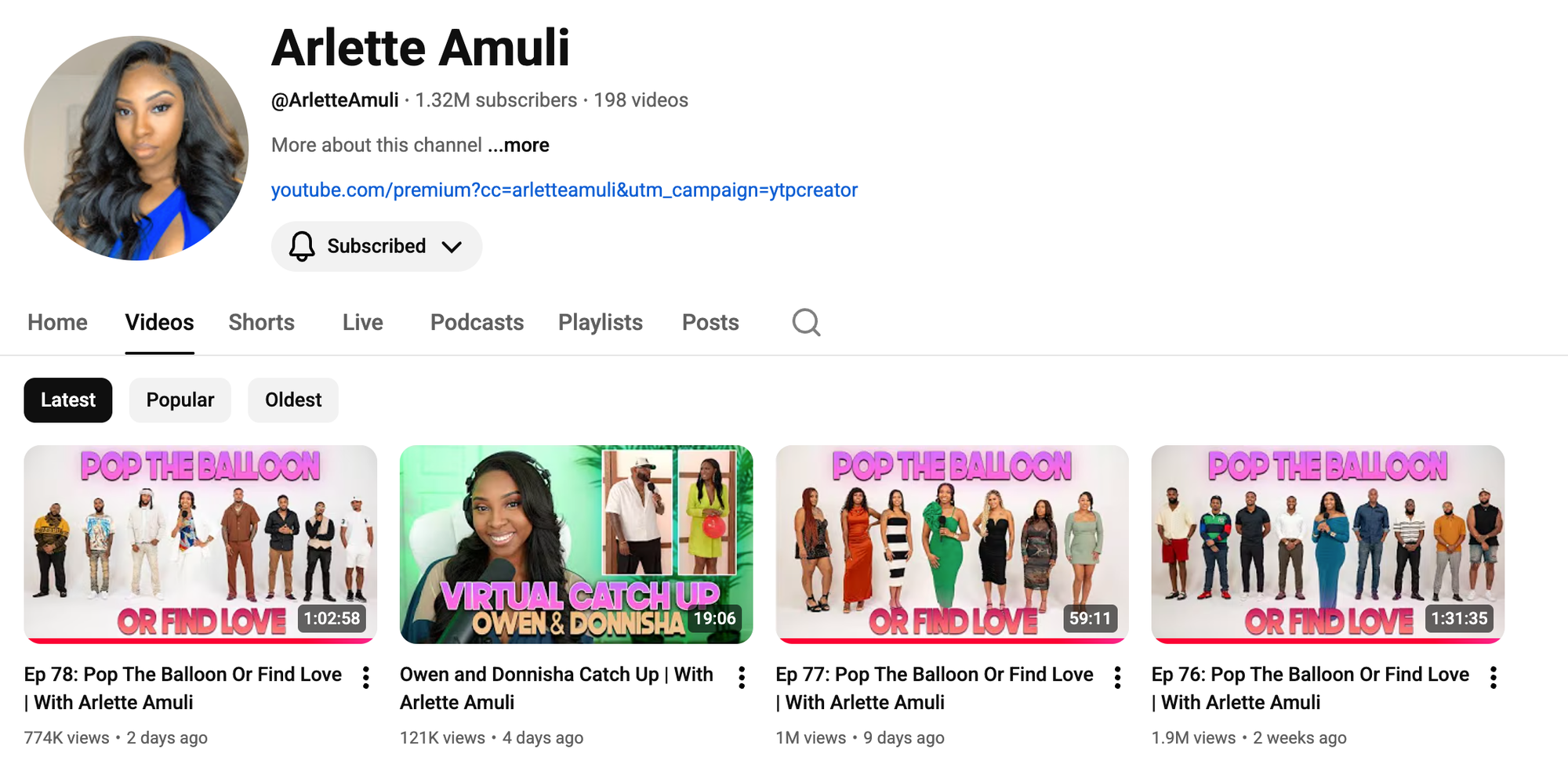Play the Ep 78 video thumbnail
The image size is (1568, 771).
coord(201,545)
